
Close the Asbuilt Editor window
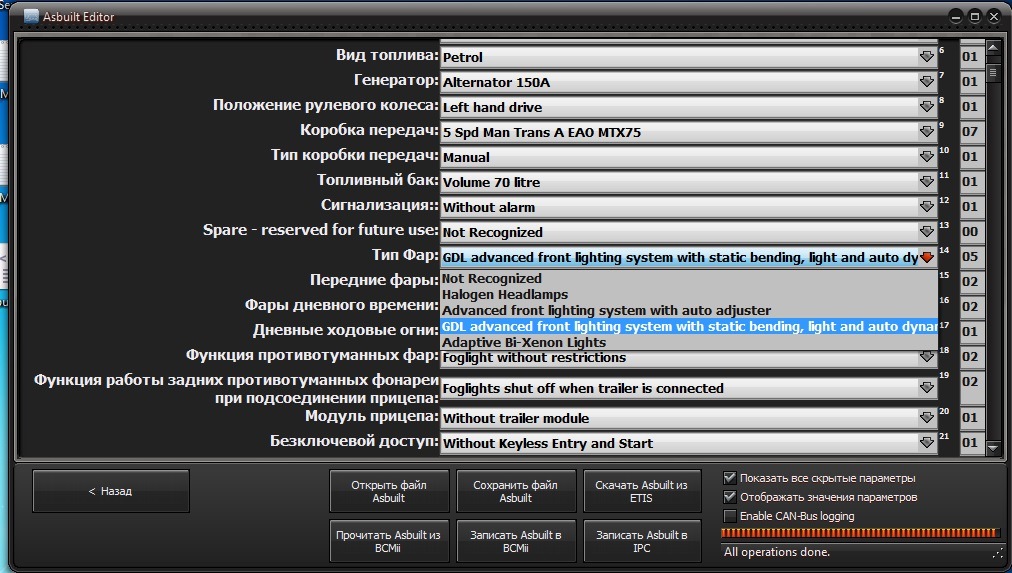(993, 17)
